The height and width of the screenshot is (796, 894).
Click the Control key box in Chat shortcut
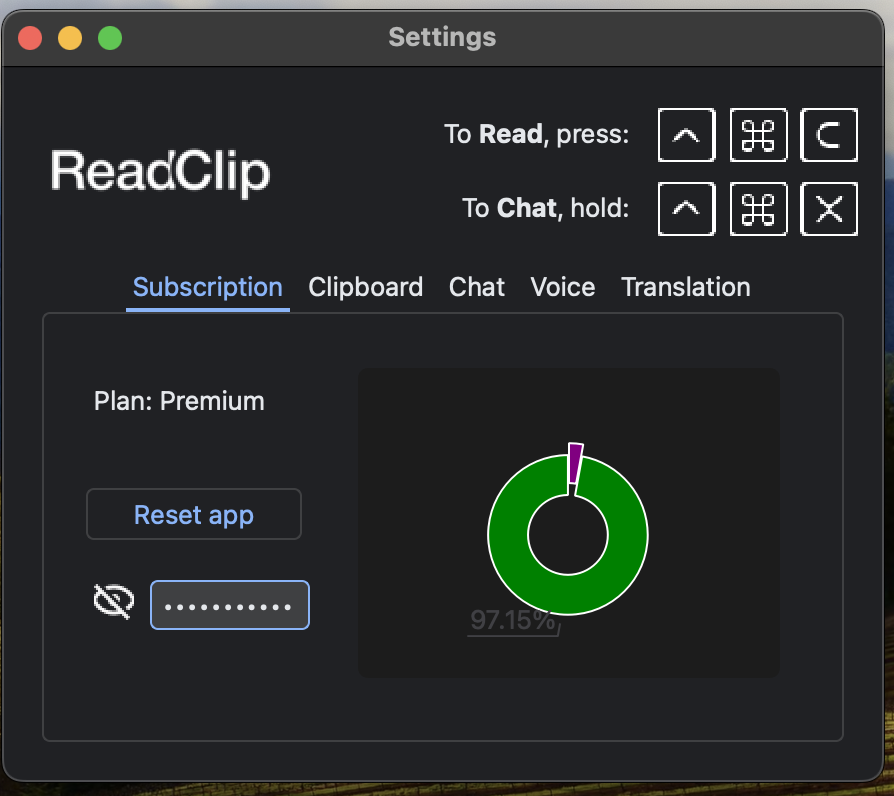(x=686, y=209)
